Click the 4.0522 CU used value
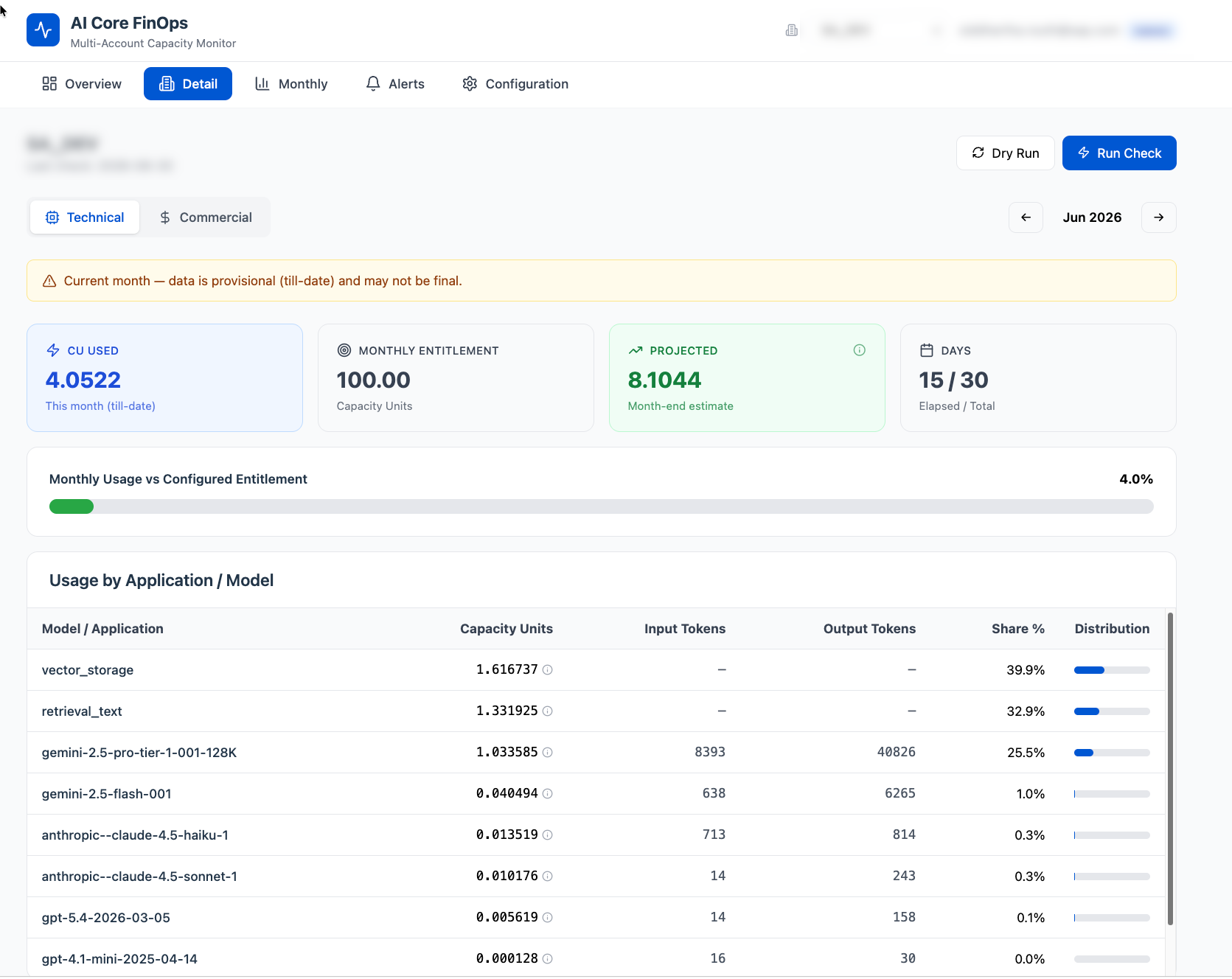Screen dimensions: 1232x979 pyautogui.click(x=83, y=380)
